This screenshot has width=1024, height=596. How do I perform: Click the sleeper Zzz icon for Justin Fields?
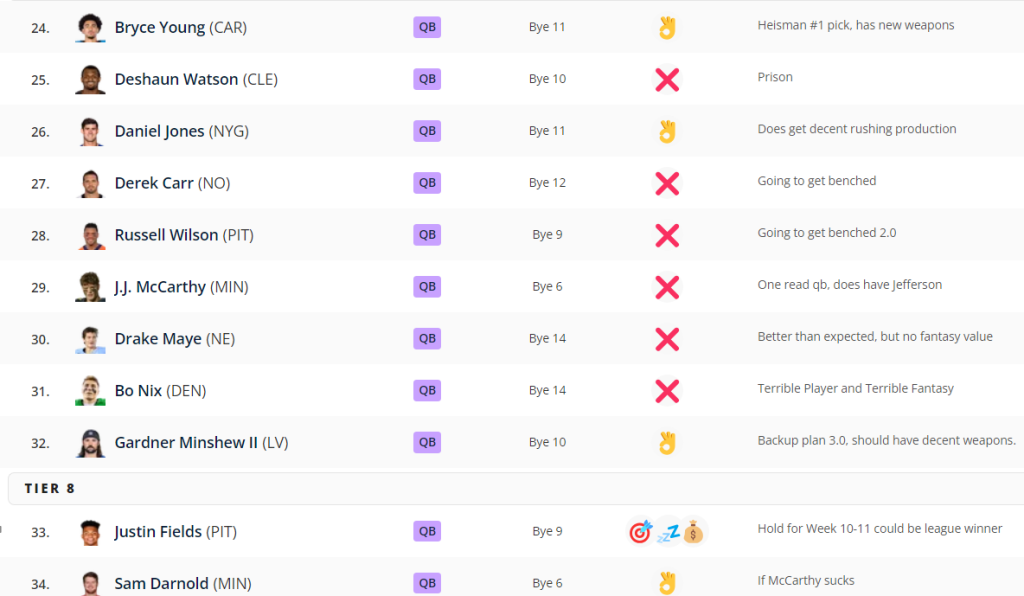tap(667, 533)
